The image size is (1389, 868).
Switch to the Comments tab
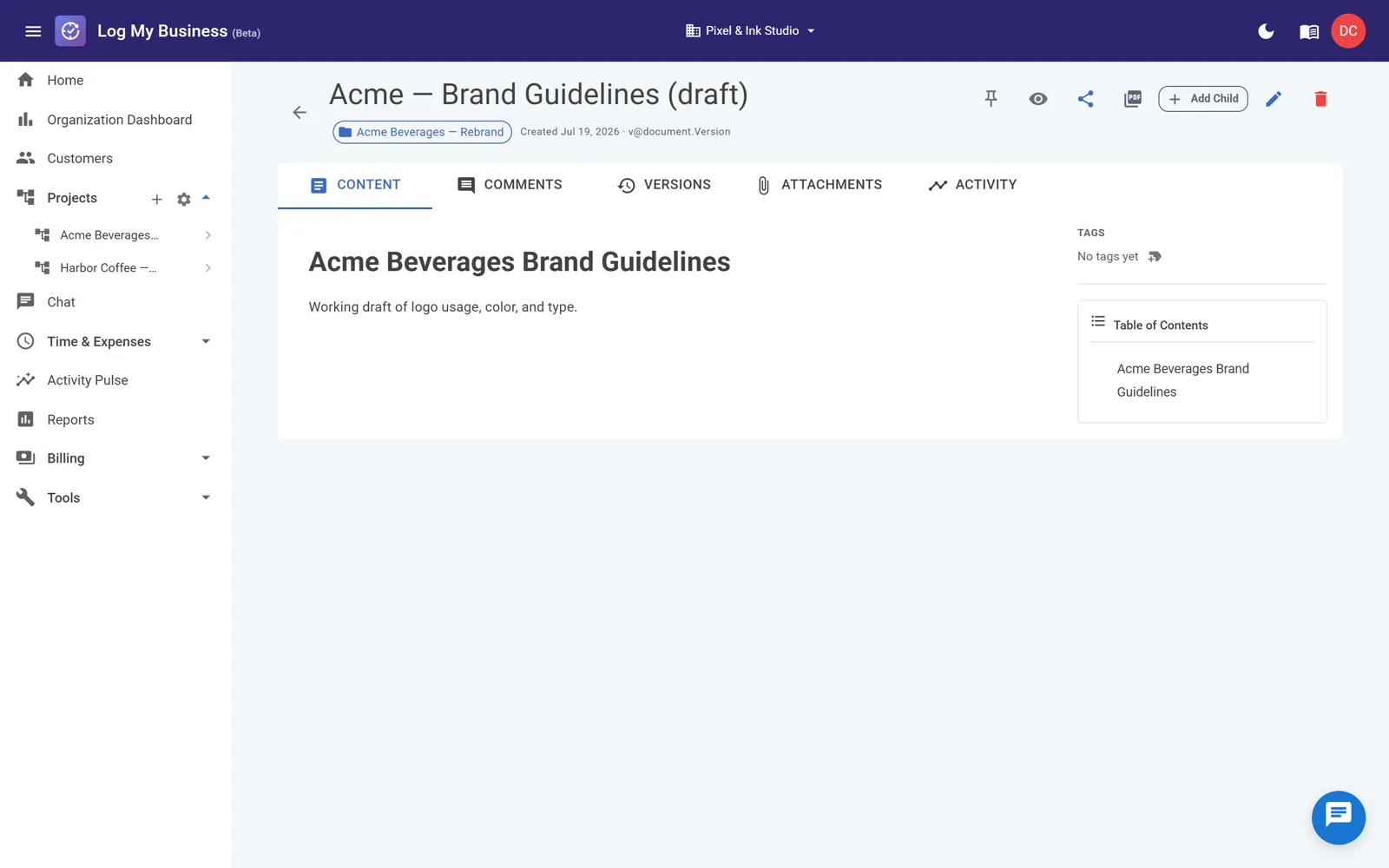pos(510,185)
